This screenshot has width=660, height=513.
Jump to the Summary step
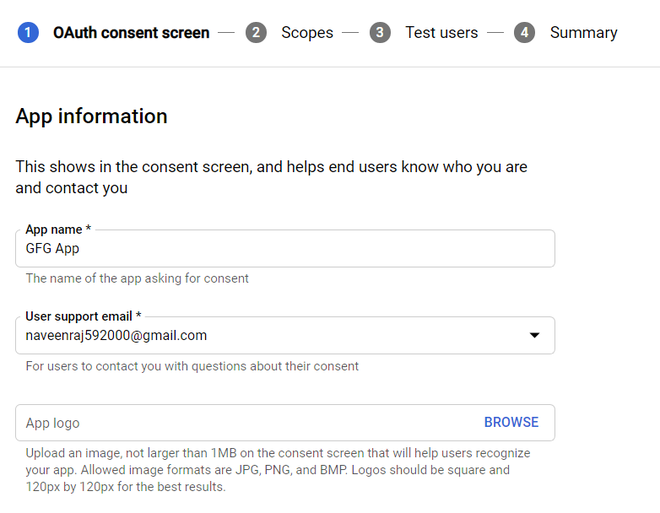(583, 33)
